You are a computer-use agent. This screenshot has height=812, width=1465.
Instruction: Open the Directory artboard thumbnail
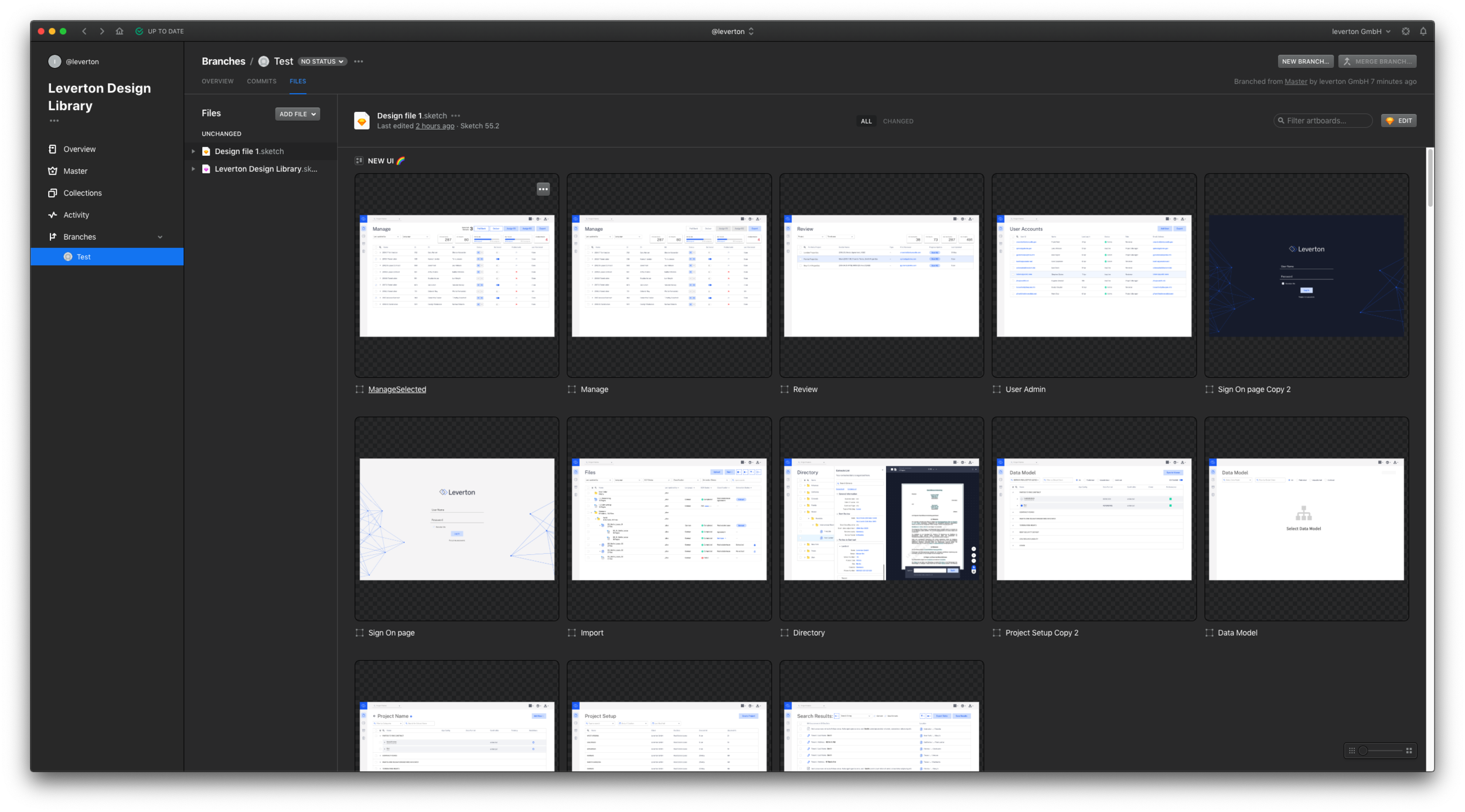(x=881, y=519)
